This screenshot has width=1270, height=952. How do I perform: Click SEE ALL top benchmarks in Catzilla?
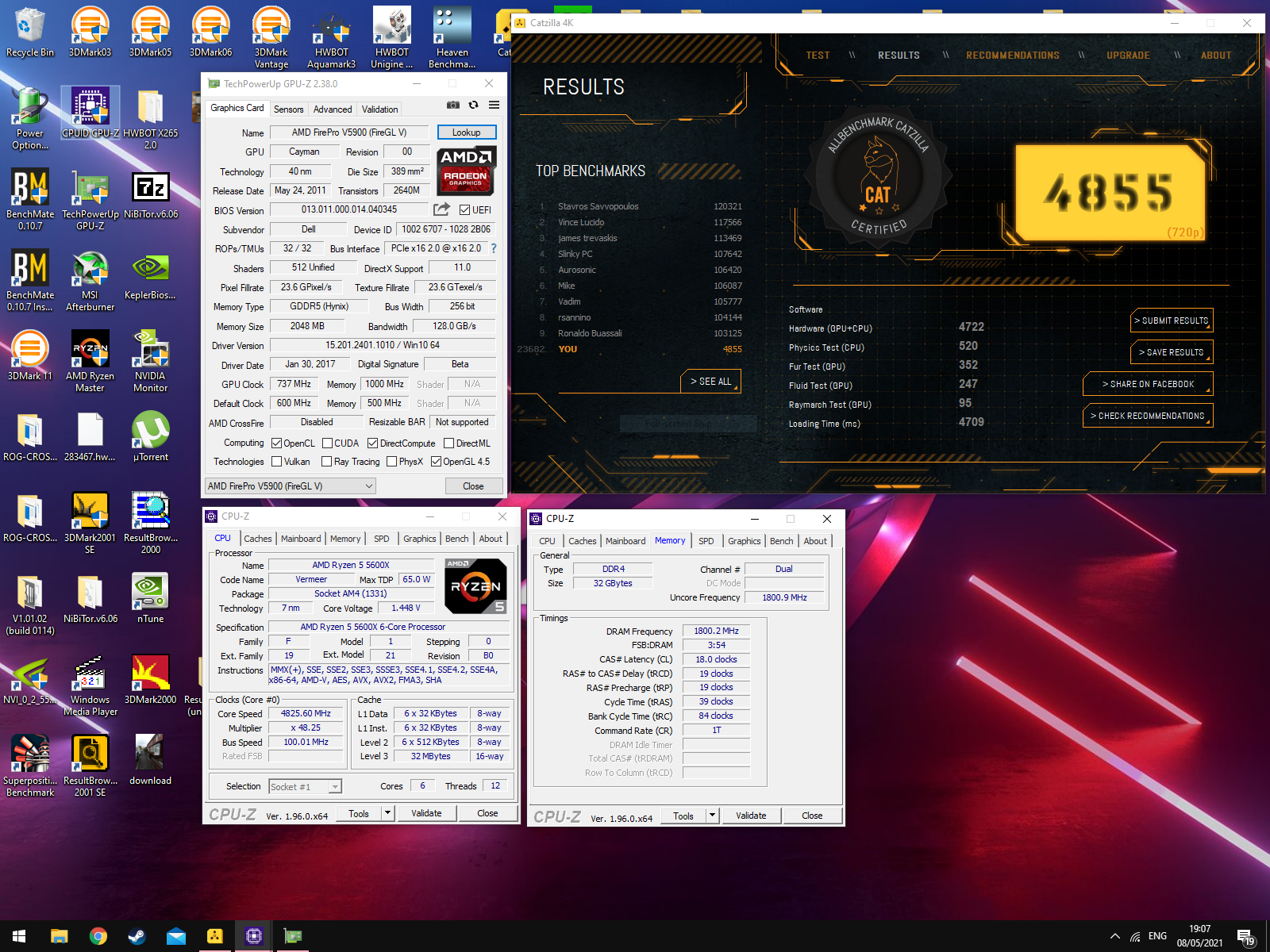point(710,382)
